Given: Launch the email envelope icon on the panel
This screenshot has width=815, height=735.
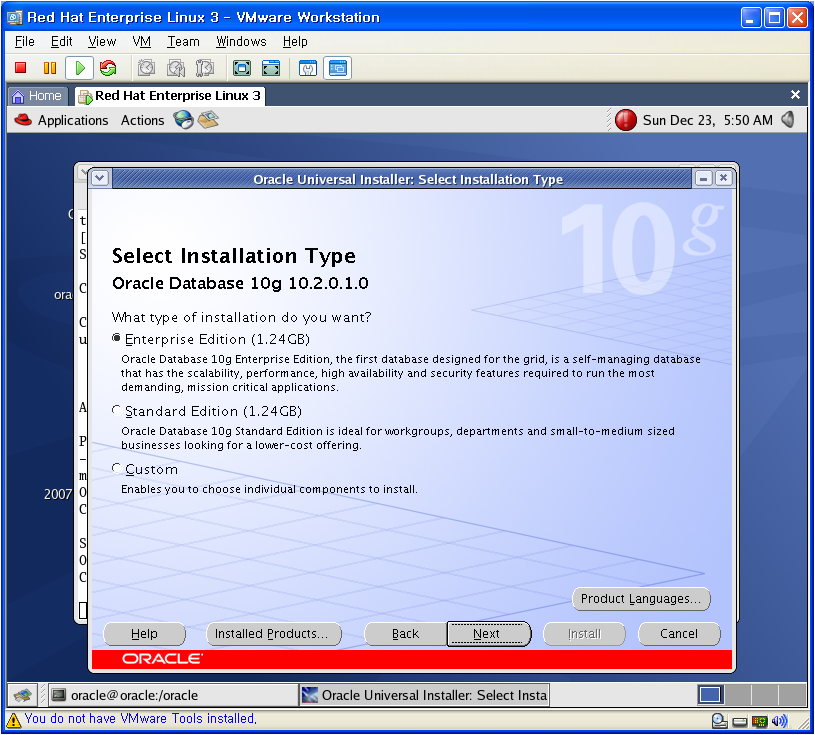Looking at the screenshot, I should click(208, 120).
